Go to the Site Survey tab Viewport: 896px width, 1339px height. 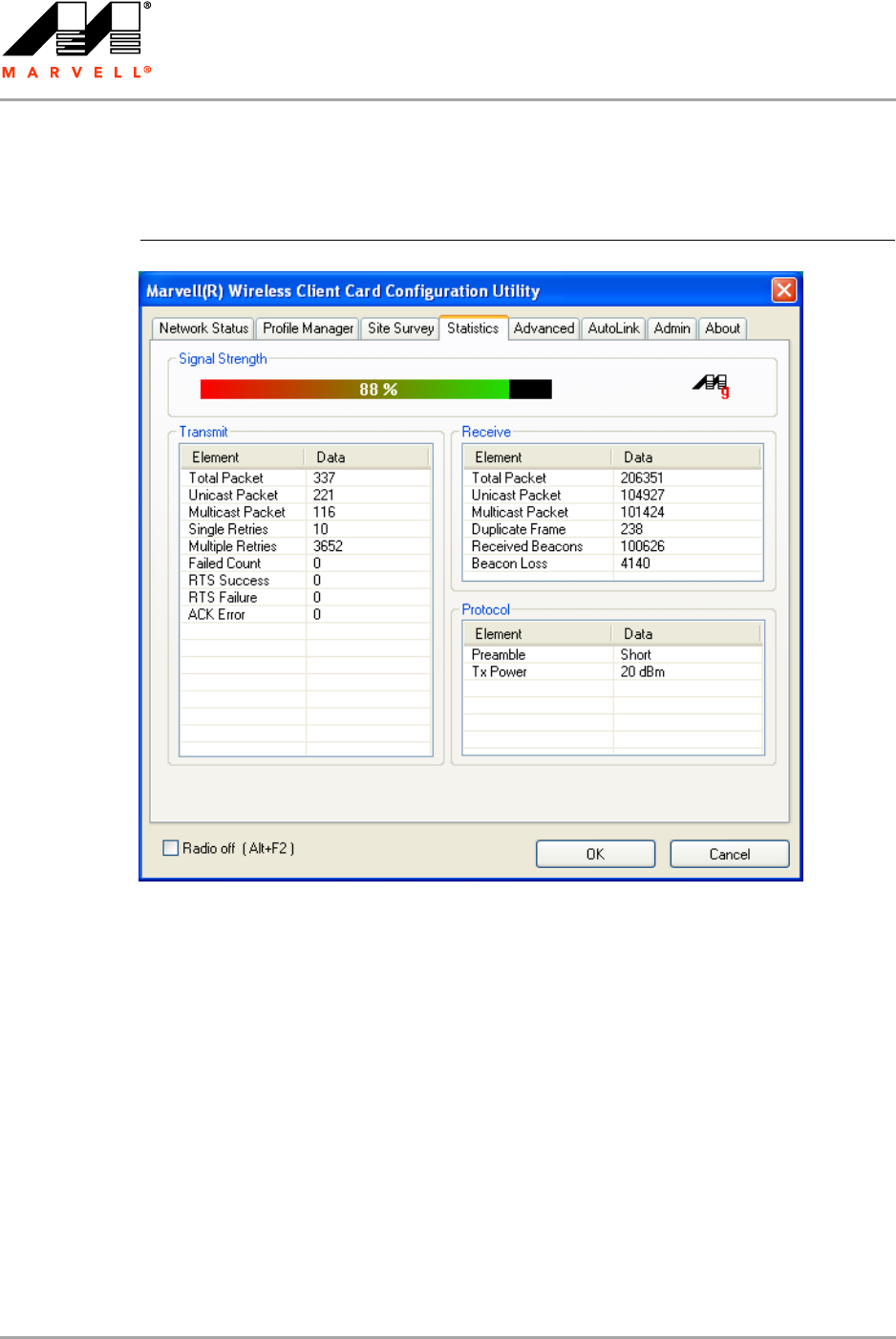pos(400,329)
